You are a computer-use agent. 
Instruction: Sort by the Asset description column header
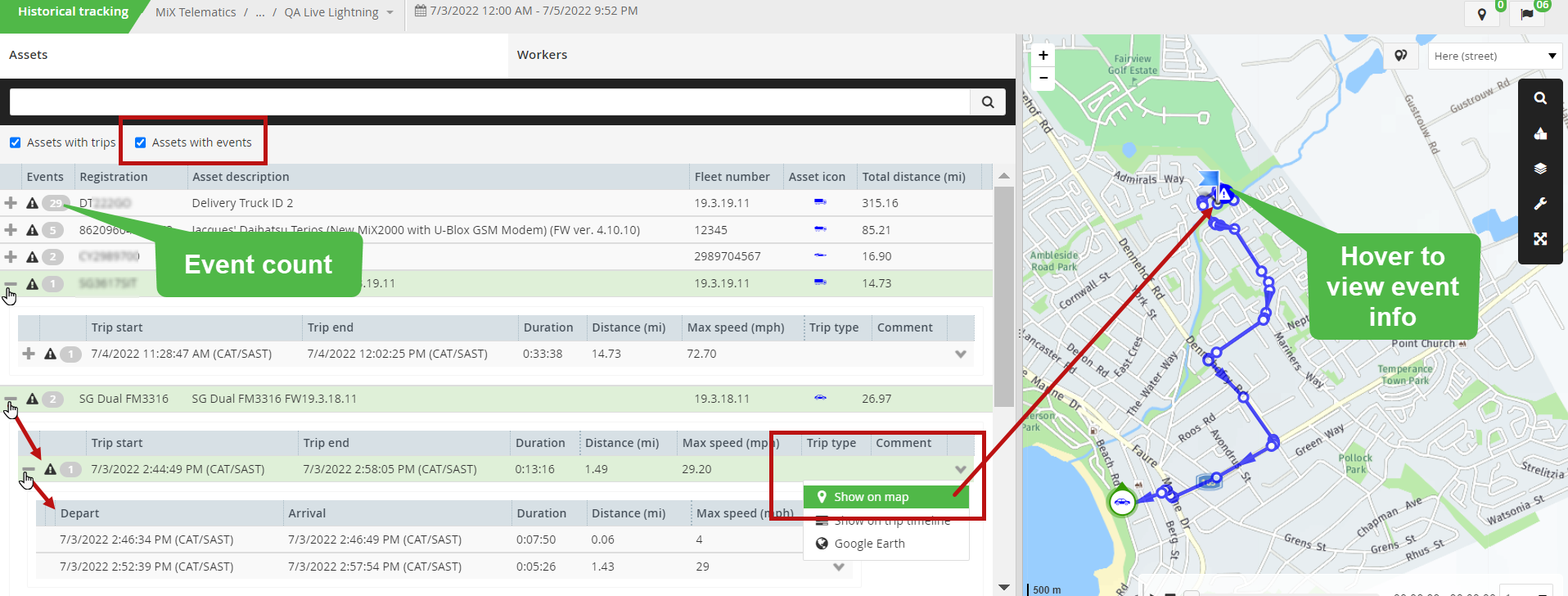click(x=241, y=177)
